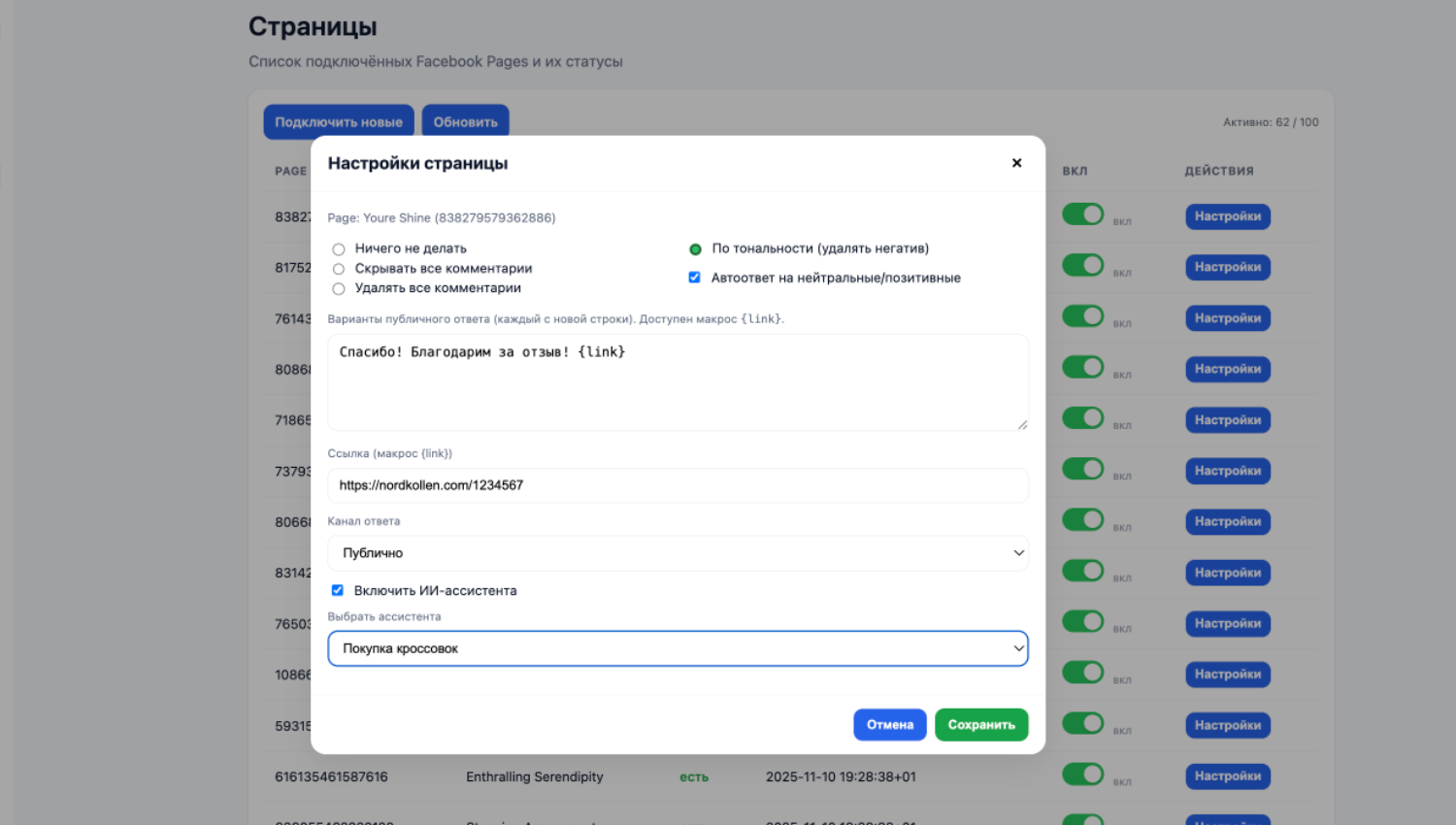Image resolution: width=1456 pixels, height=825 pixels.
Task: Click the 'Обновить' button
Action: [465, 122]
